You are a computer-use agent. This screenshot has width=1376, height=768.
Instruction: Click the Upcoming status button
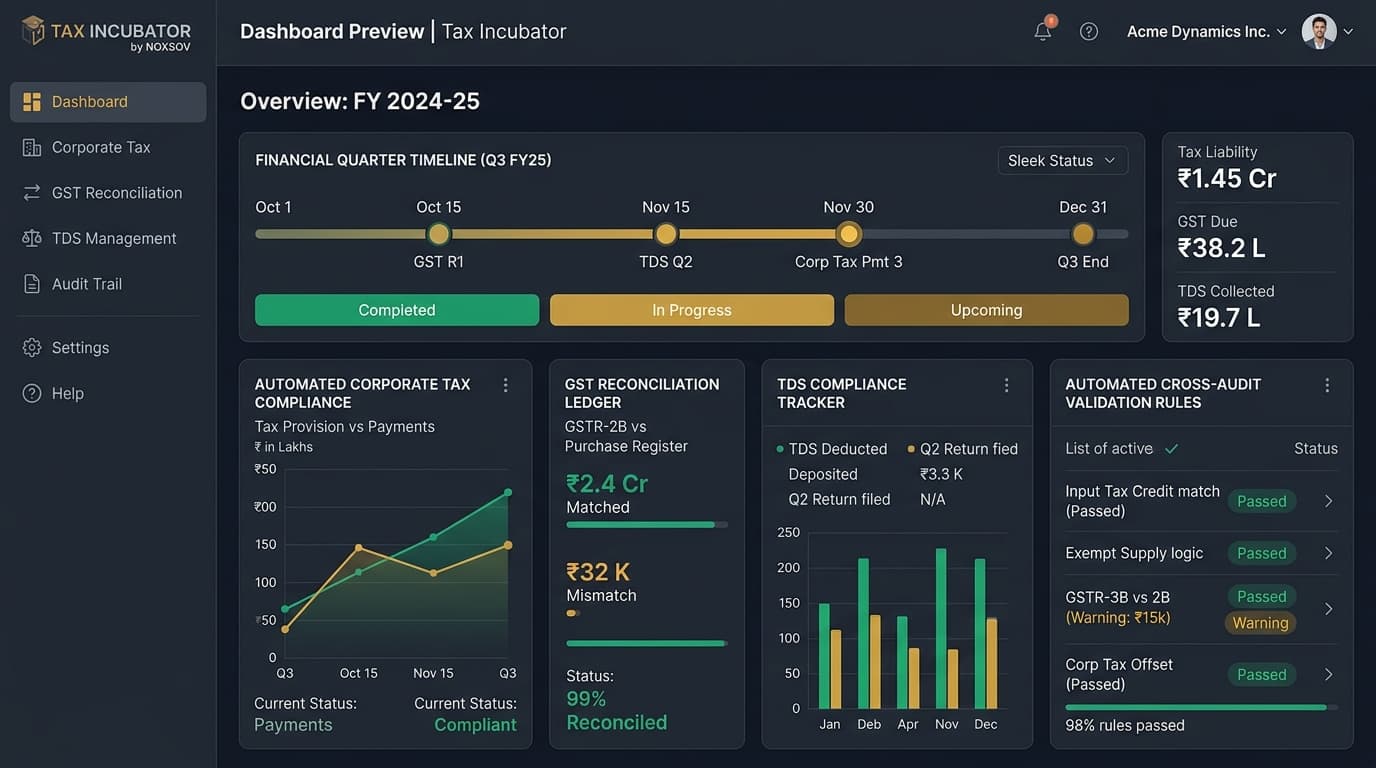pos(987,310)
